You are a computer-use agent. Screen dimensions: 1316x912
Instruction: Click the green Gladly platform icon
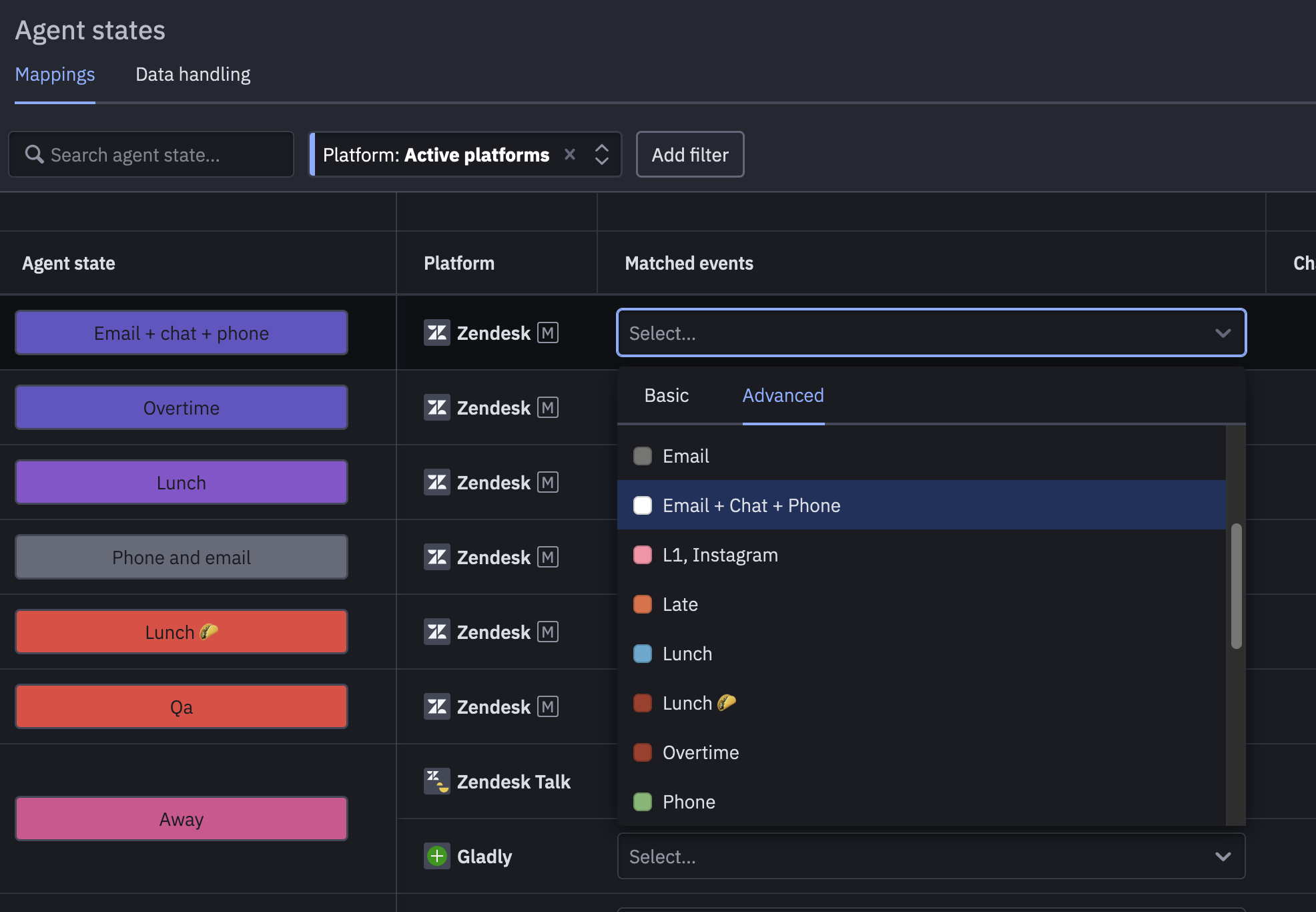(437, 856)
